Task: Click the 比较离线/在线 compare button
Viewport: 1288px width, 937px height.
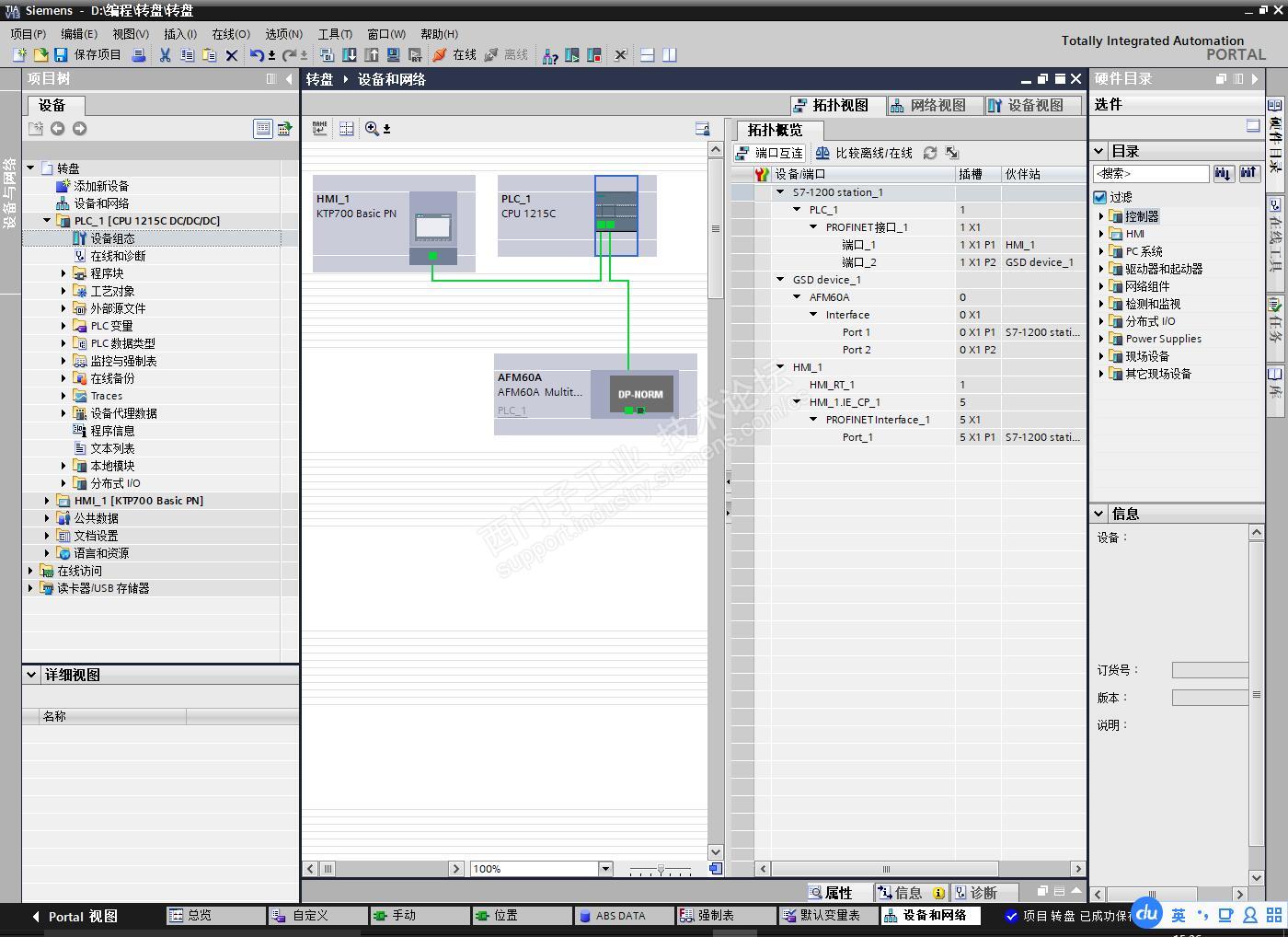Action: [864, 153]
